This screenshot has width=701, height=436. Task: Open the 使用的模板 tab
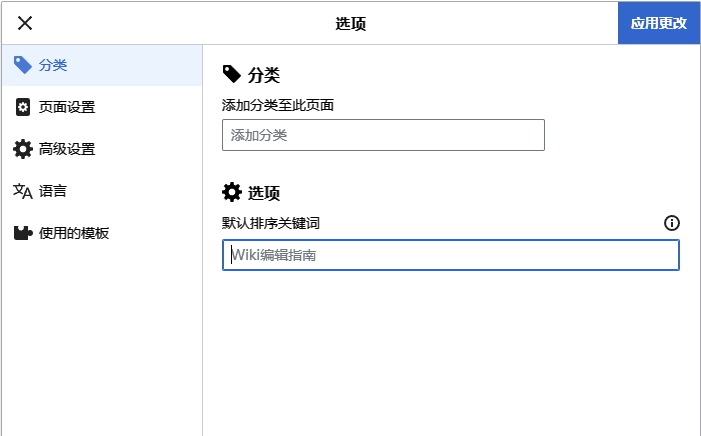pos(74,233)
